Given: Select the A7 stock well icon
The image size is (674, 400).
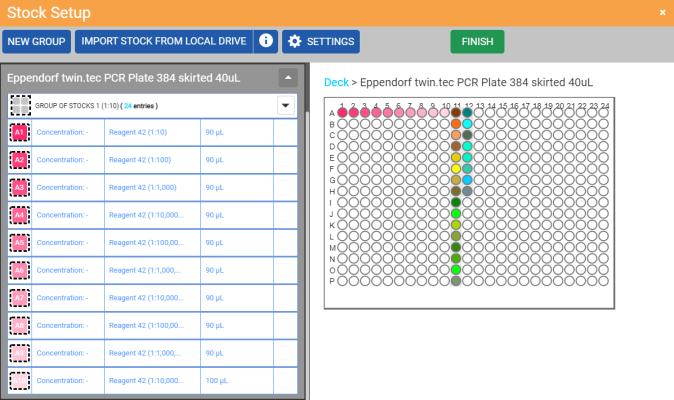Looking at the screenshot, I should 19,298.
